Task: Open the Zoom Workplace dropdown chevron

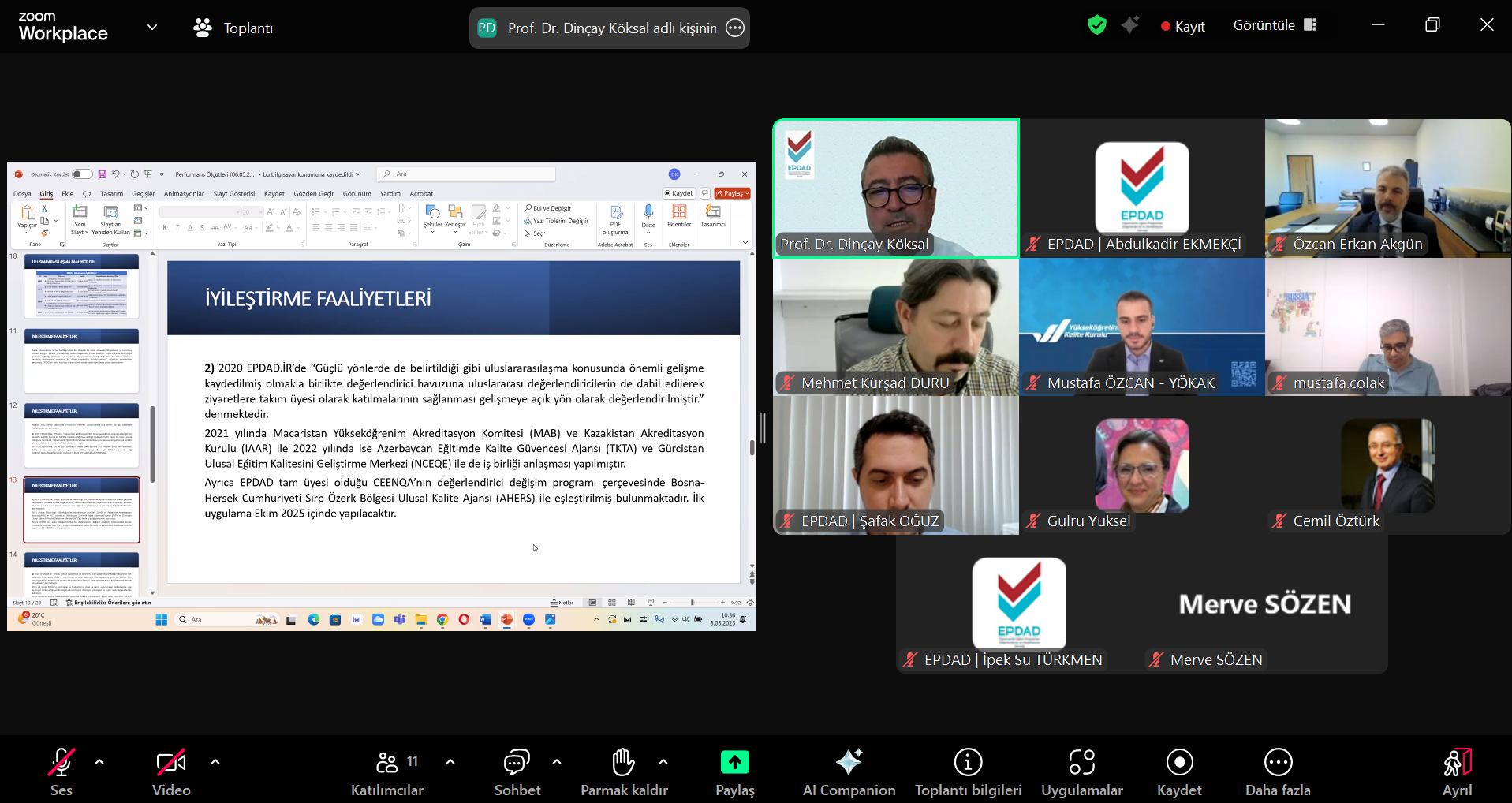Action: point(152,28)
